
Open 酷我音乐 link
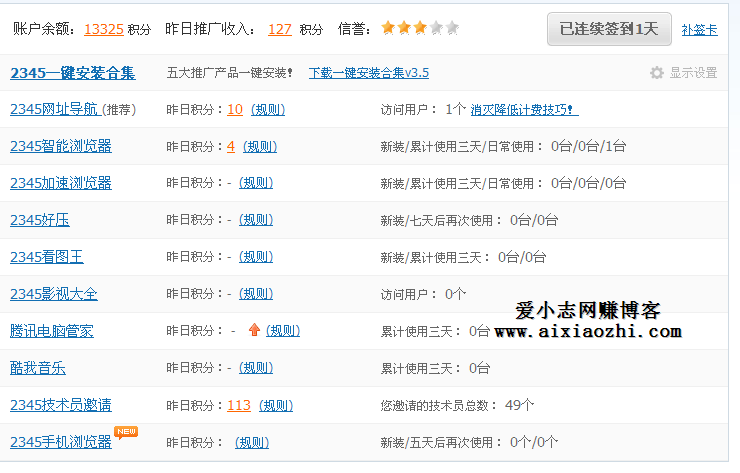38,368
